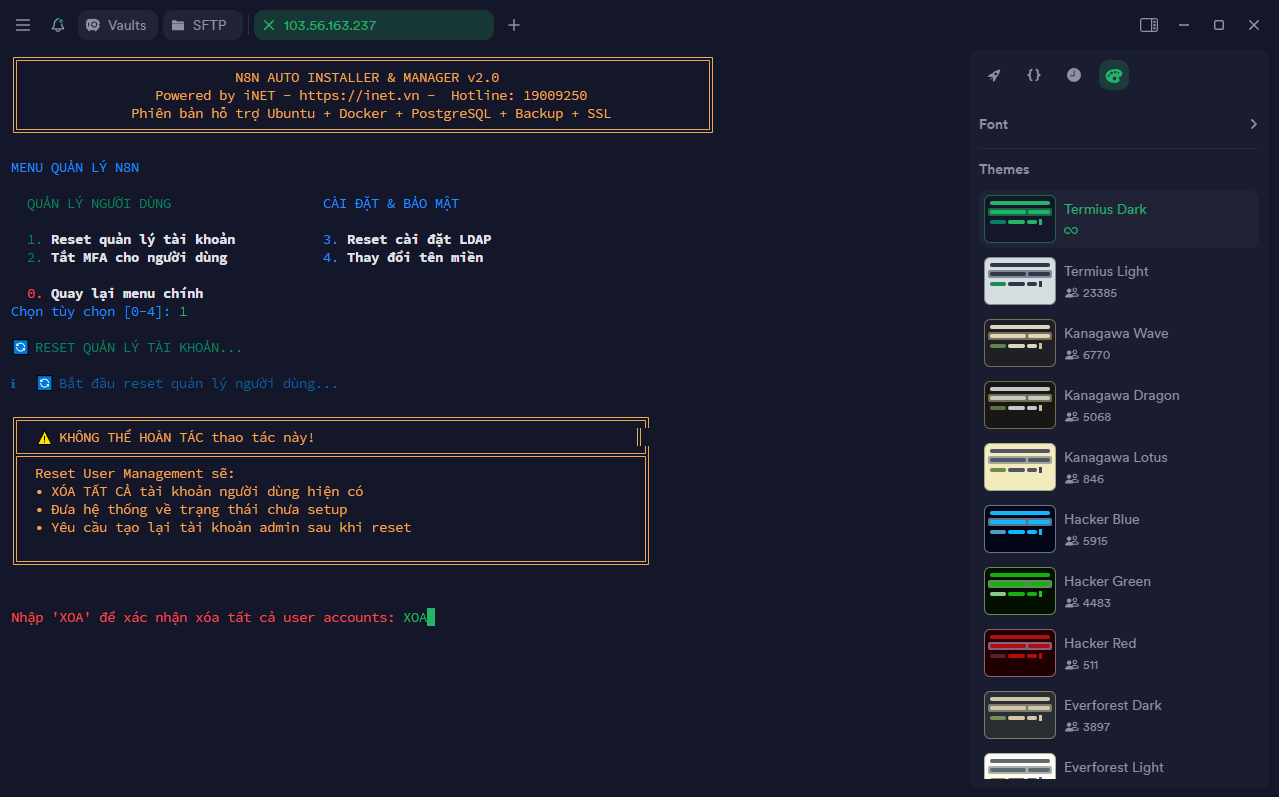Select the Termius Light theme
Screen dimensions: 1279x797
[x=1119, y=281]
